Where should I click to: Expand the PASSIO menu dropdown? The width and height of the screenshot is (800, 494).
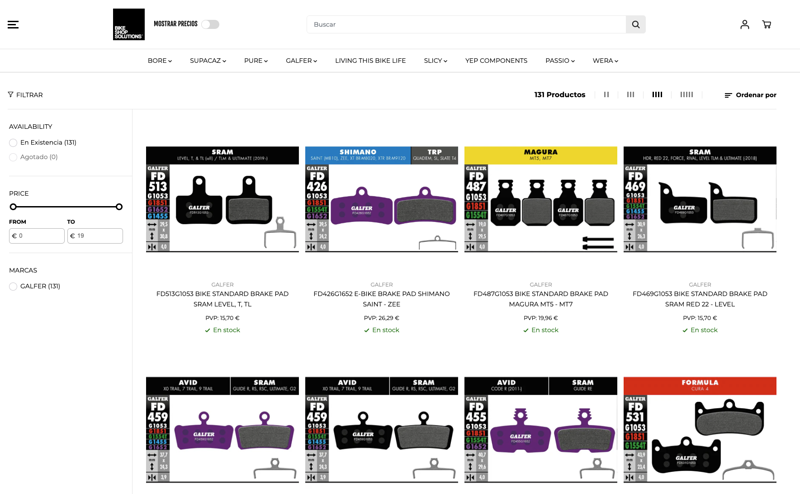tap(560, 60)
